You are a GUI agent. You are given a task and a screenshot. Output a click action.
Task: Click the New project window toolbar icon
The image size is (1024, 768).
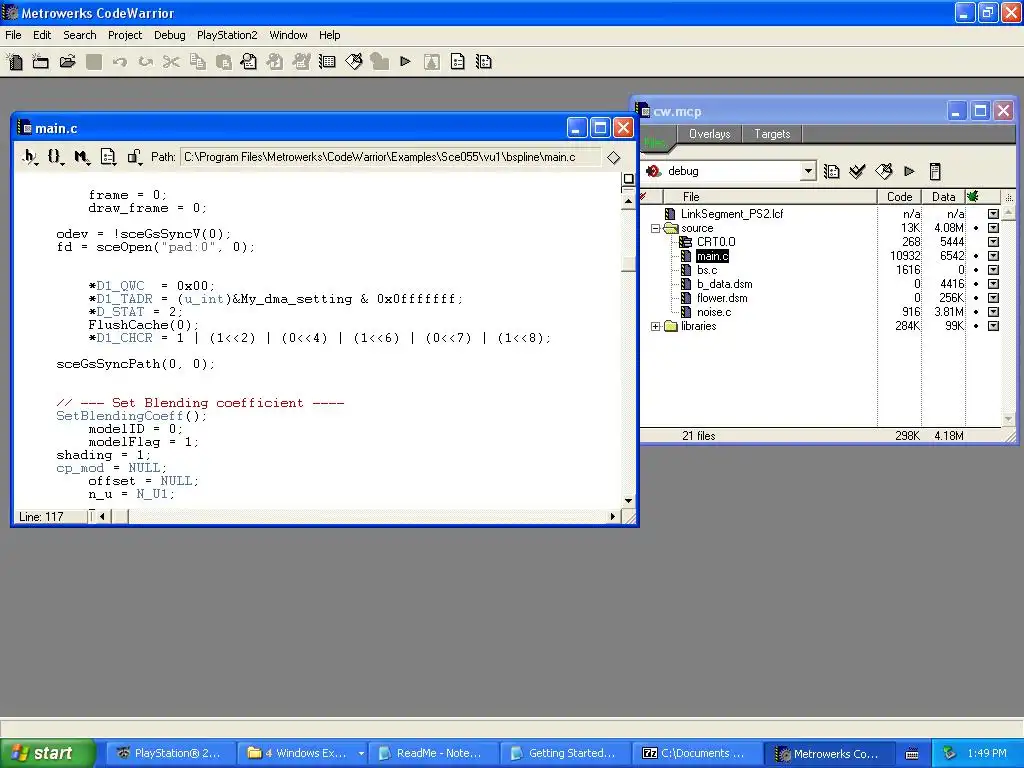(x=40, y=62)
